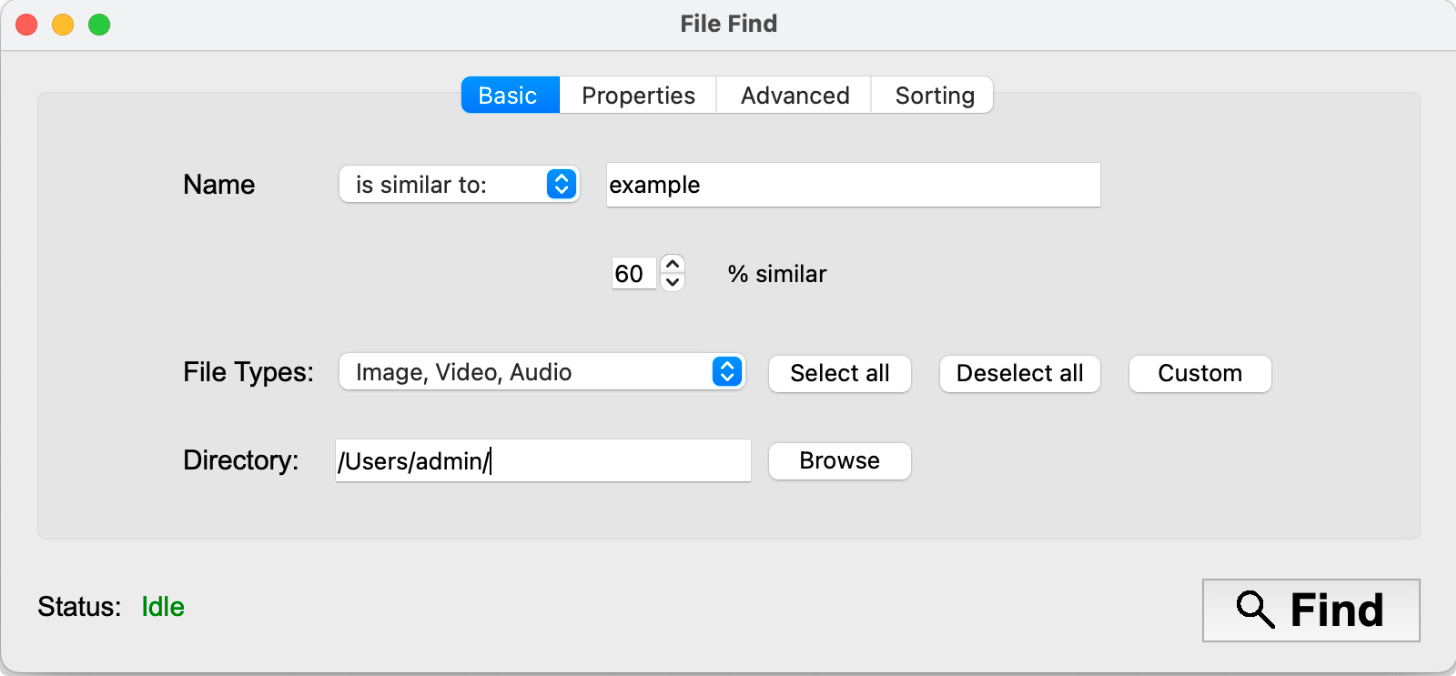Go to the Advanced tab

(795, 96)
